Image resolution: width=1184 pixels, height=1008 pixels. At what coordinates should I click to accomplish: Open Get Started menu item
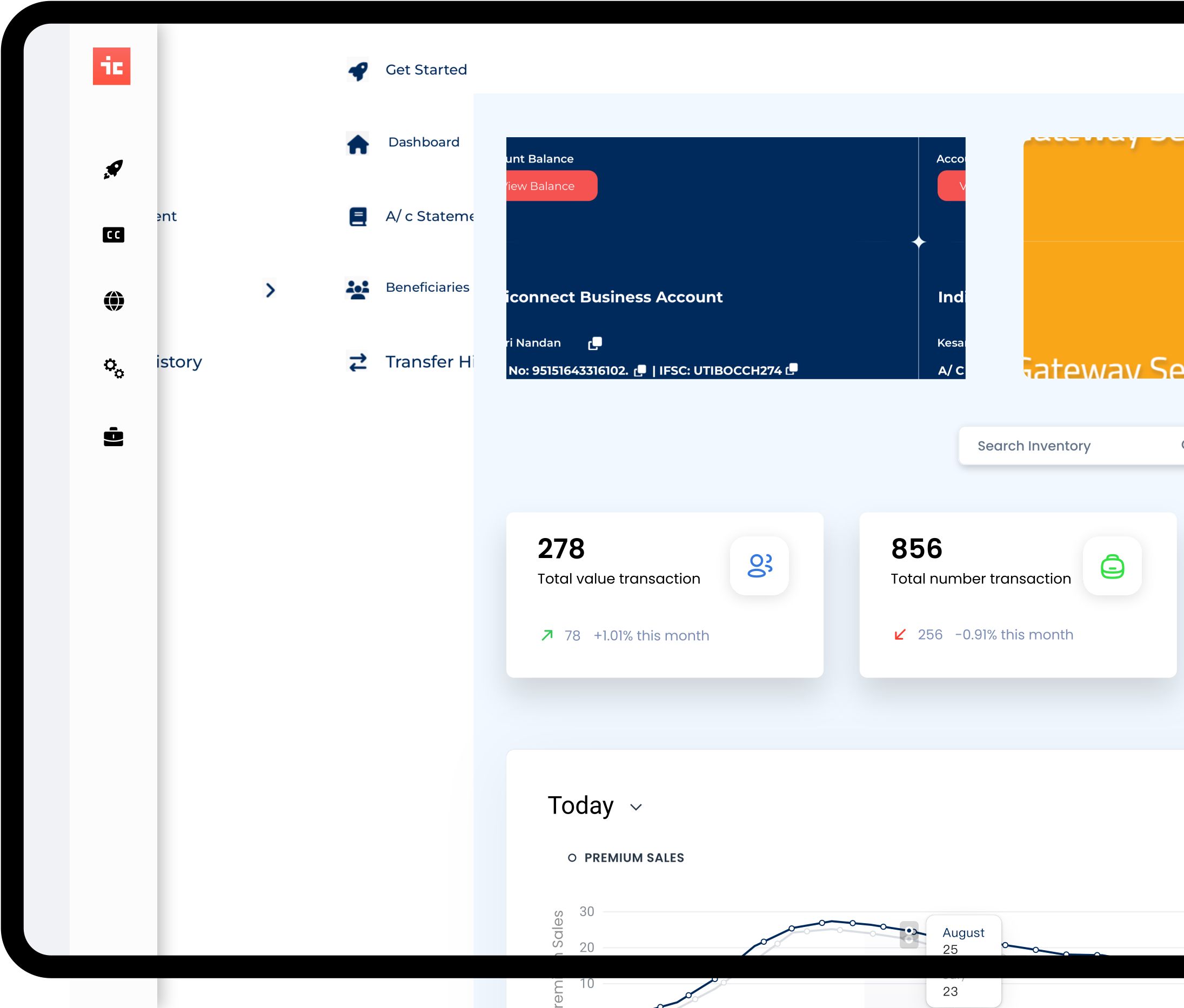[x=426, y=70]
